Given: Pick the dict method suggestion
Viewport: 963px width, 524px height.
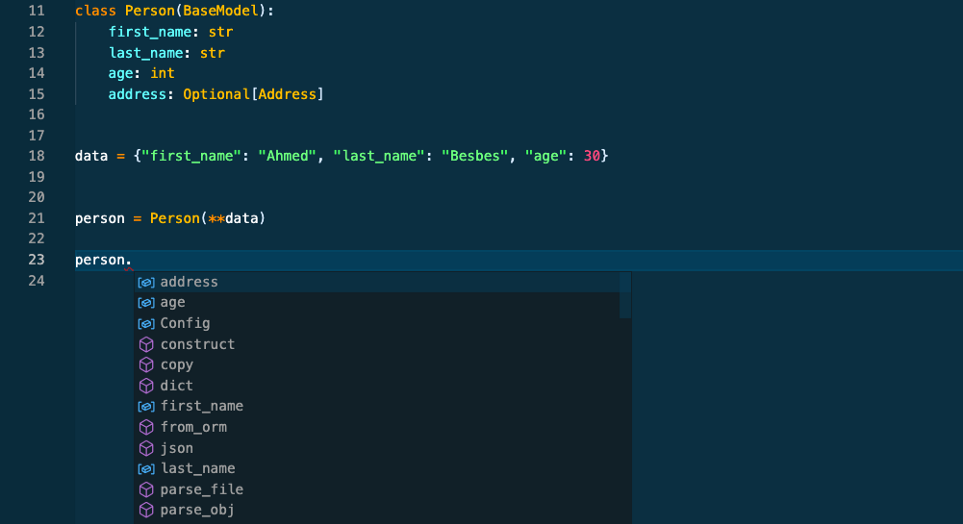Looking at the screenshot, I should [377, 385].
